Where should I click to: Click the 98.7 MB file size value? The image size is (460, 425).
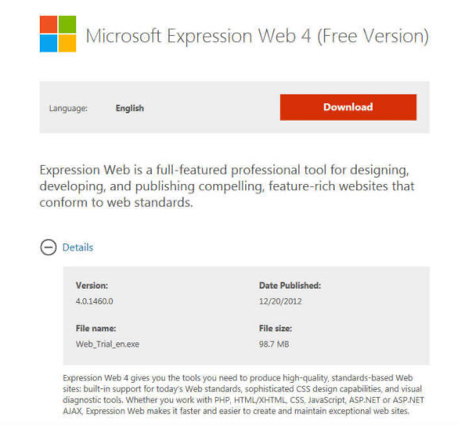[x=274, y=344]
